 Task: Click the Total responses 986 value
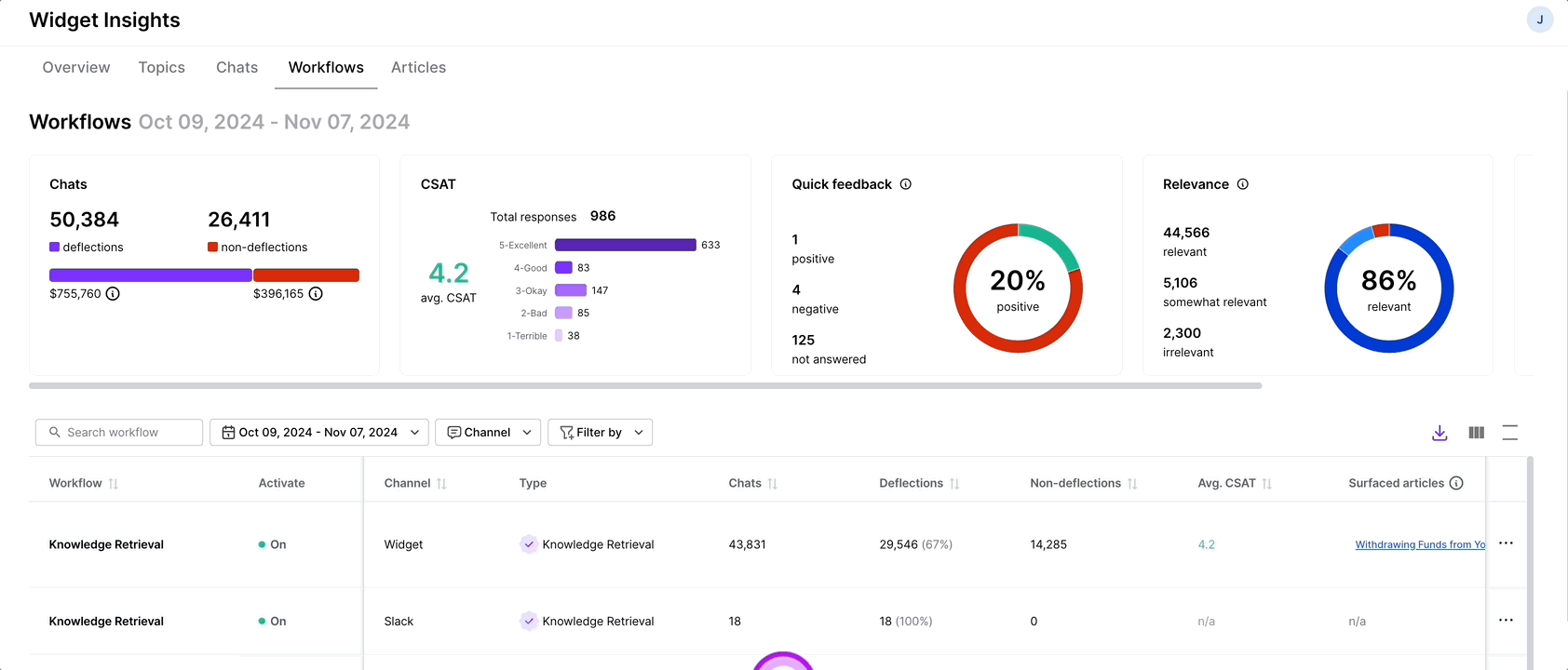[602, 216]
